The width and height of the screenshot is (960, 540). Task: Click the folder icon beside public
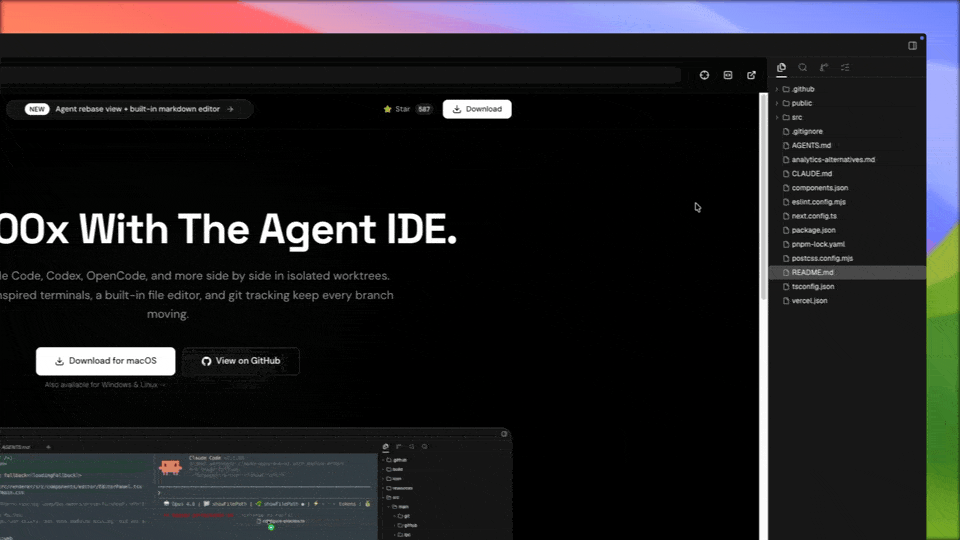786,103
